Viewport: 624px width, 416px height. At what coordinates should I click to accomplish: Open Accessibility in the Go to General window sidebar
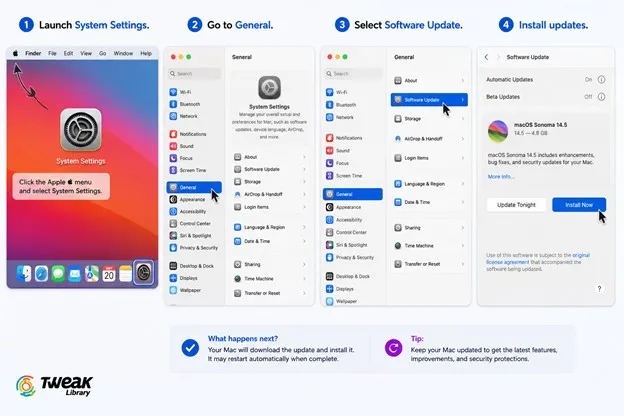tap(194, 211)
